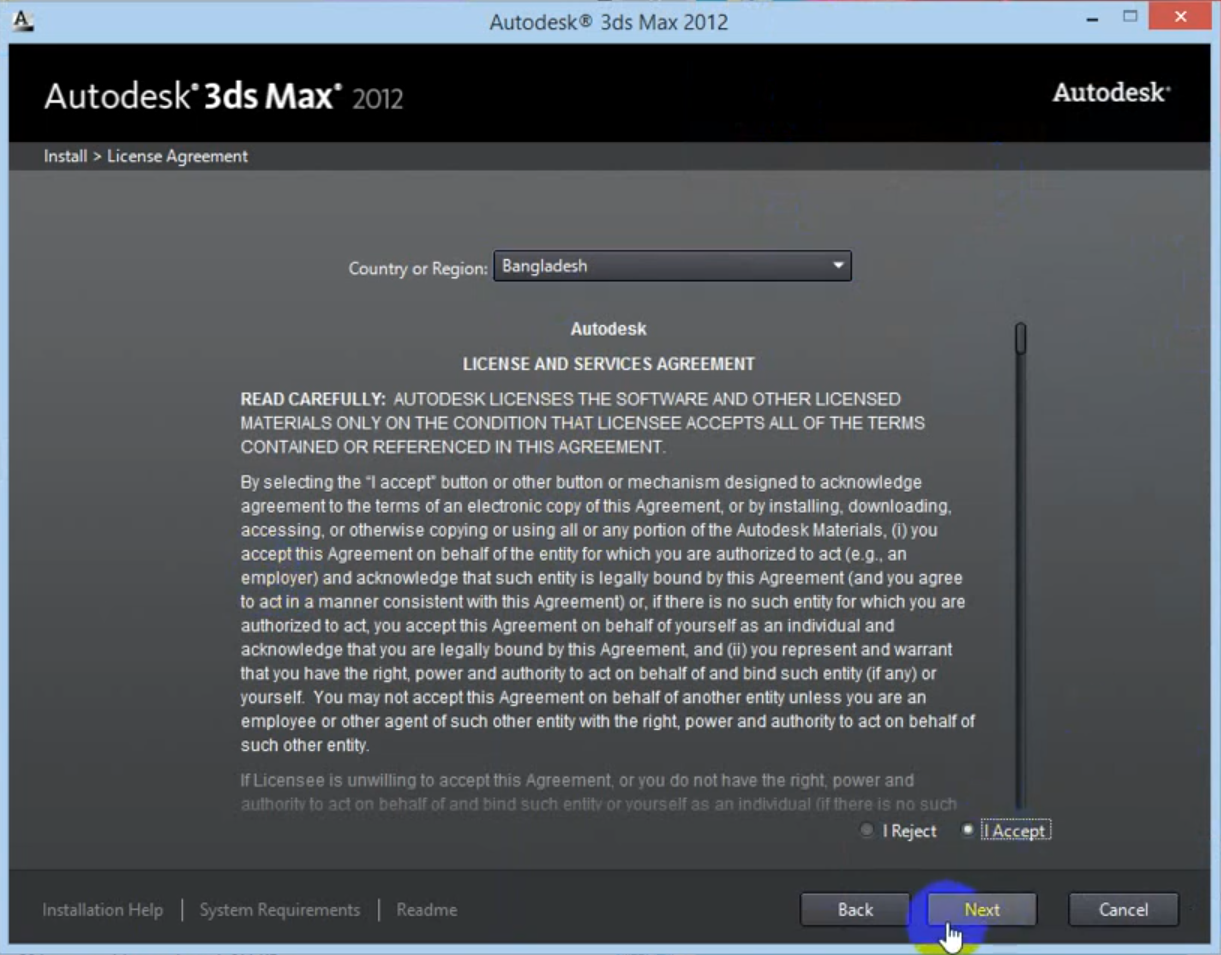Click the Autodesk 3ds Max 2012 logo

point(223,97)
